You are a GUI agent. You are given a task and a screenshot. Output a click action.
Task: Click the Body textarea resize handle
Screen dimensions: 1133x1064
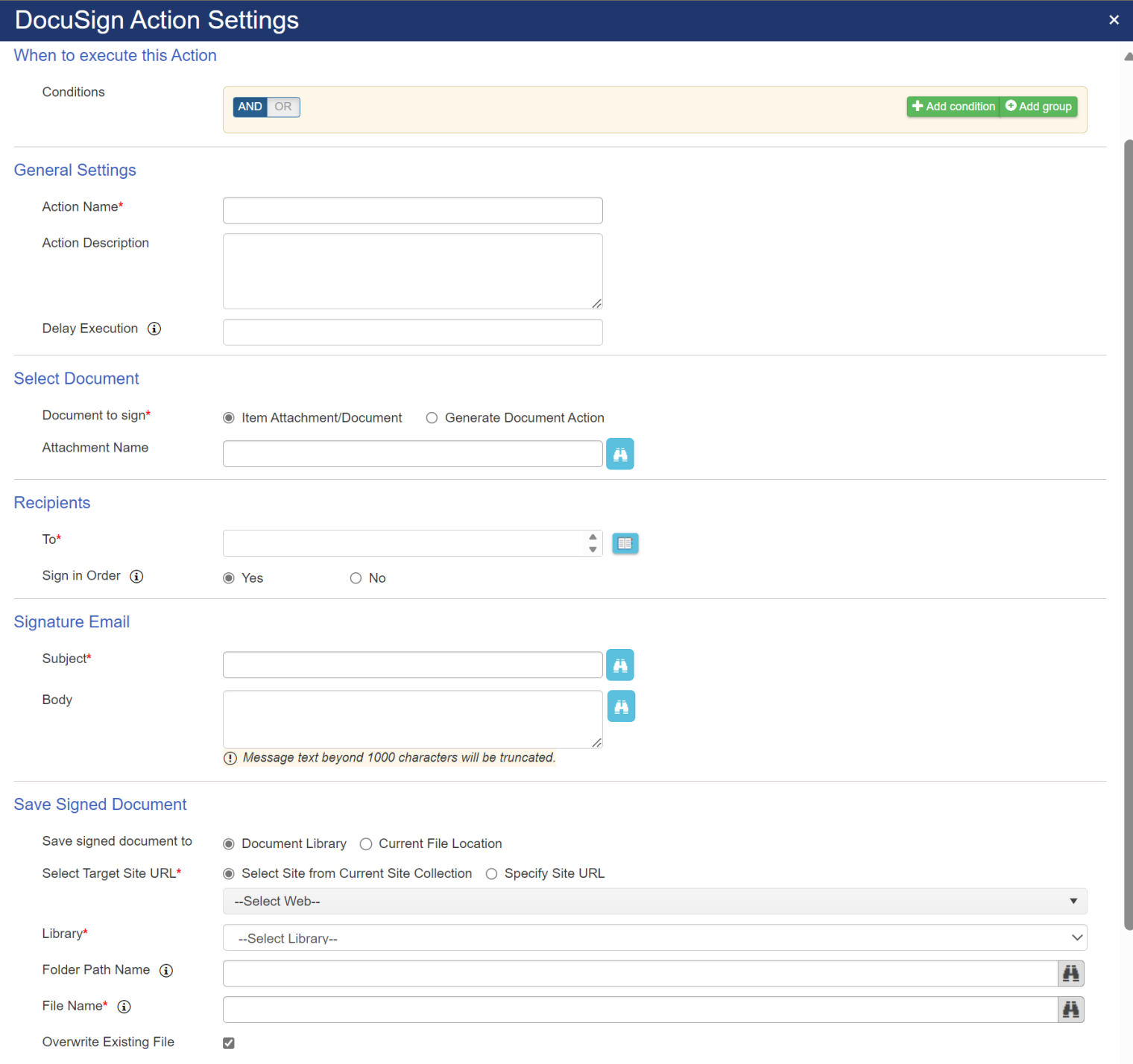[x=597, y=743]
